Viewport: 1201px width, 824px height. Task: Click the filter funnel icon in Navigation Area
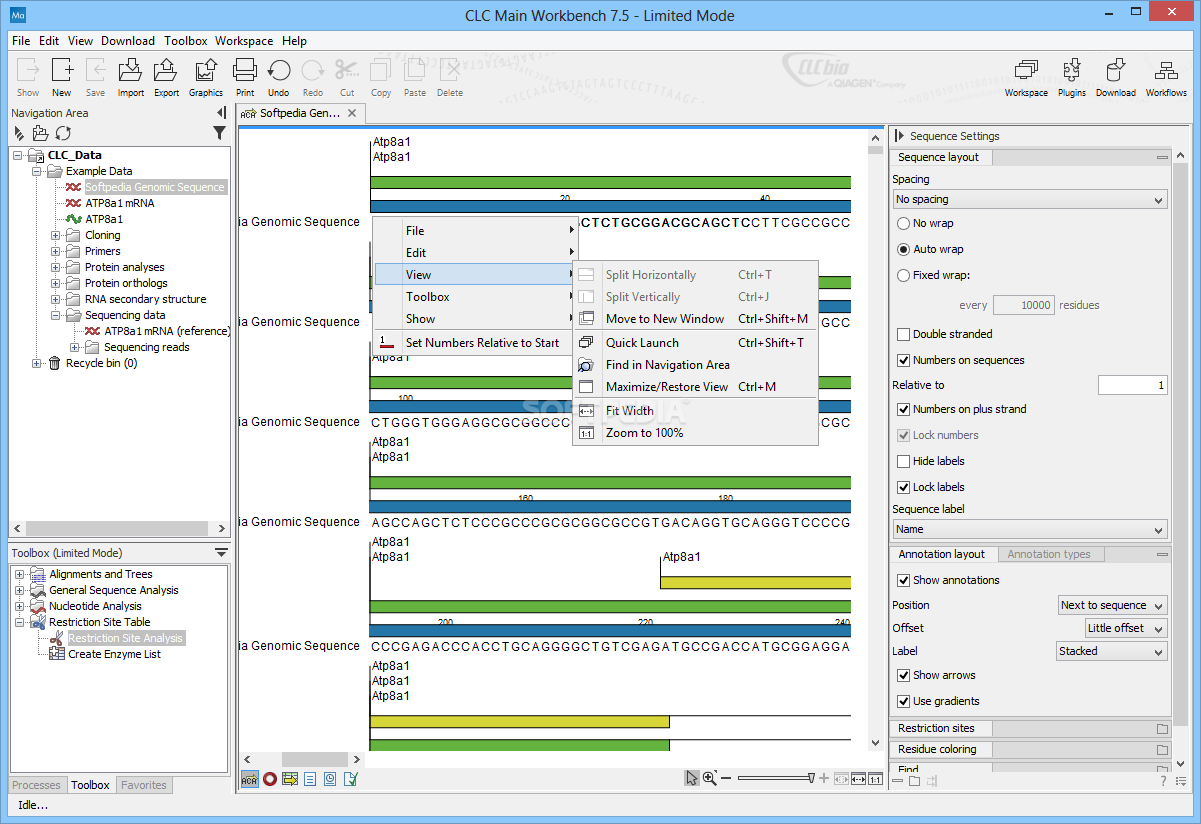click(x=219, y=133)
